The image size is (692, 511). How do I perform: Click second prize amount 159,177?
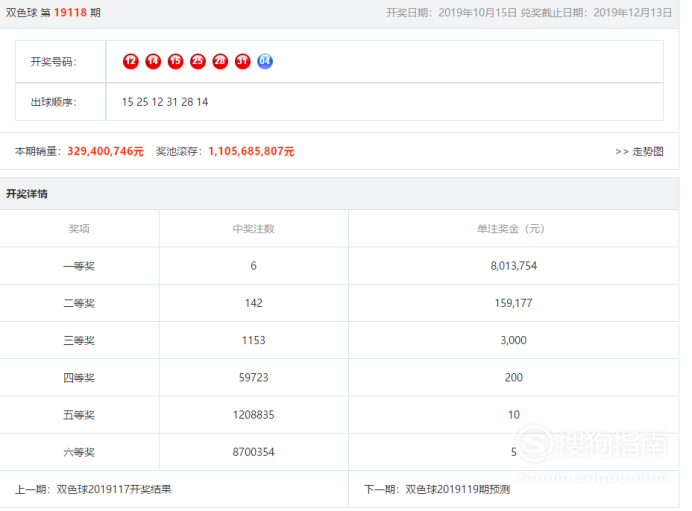(514, 303)
